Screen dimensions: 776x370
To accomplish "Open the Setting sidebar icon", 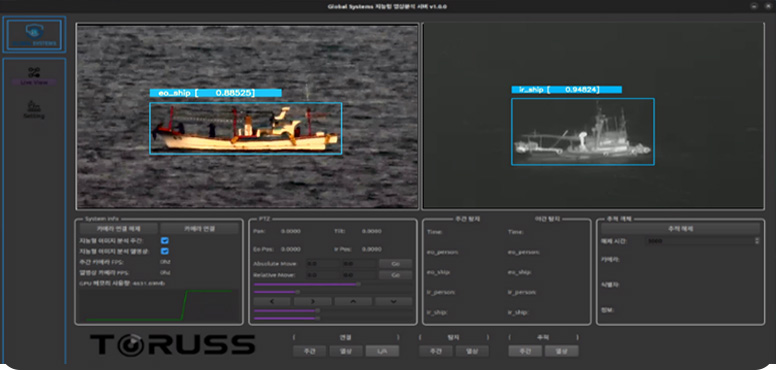I will [34, 109].
